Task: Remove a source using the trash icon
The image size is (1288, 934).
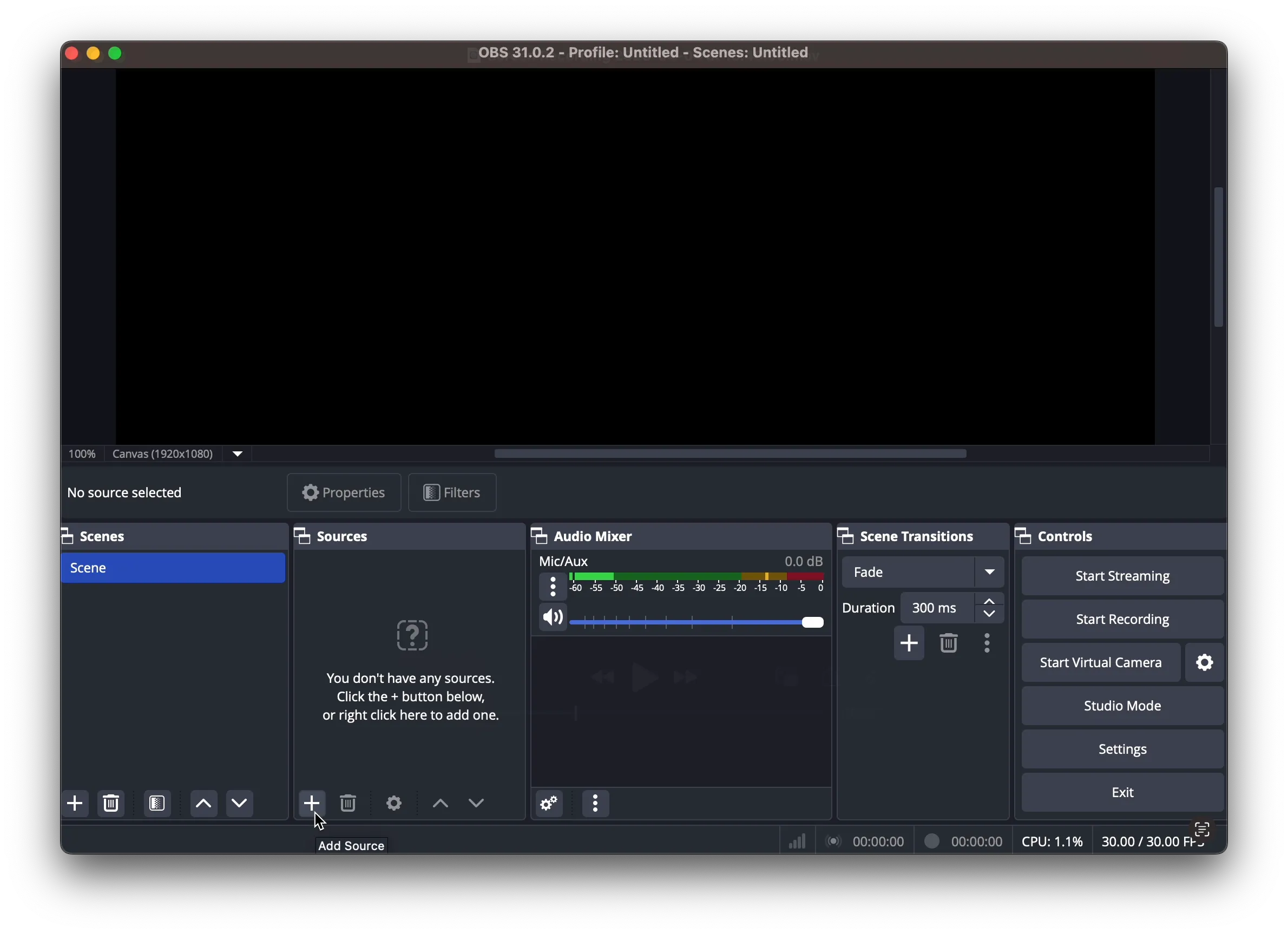Action: coord(347,803)
